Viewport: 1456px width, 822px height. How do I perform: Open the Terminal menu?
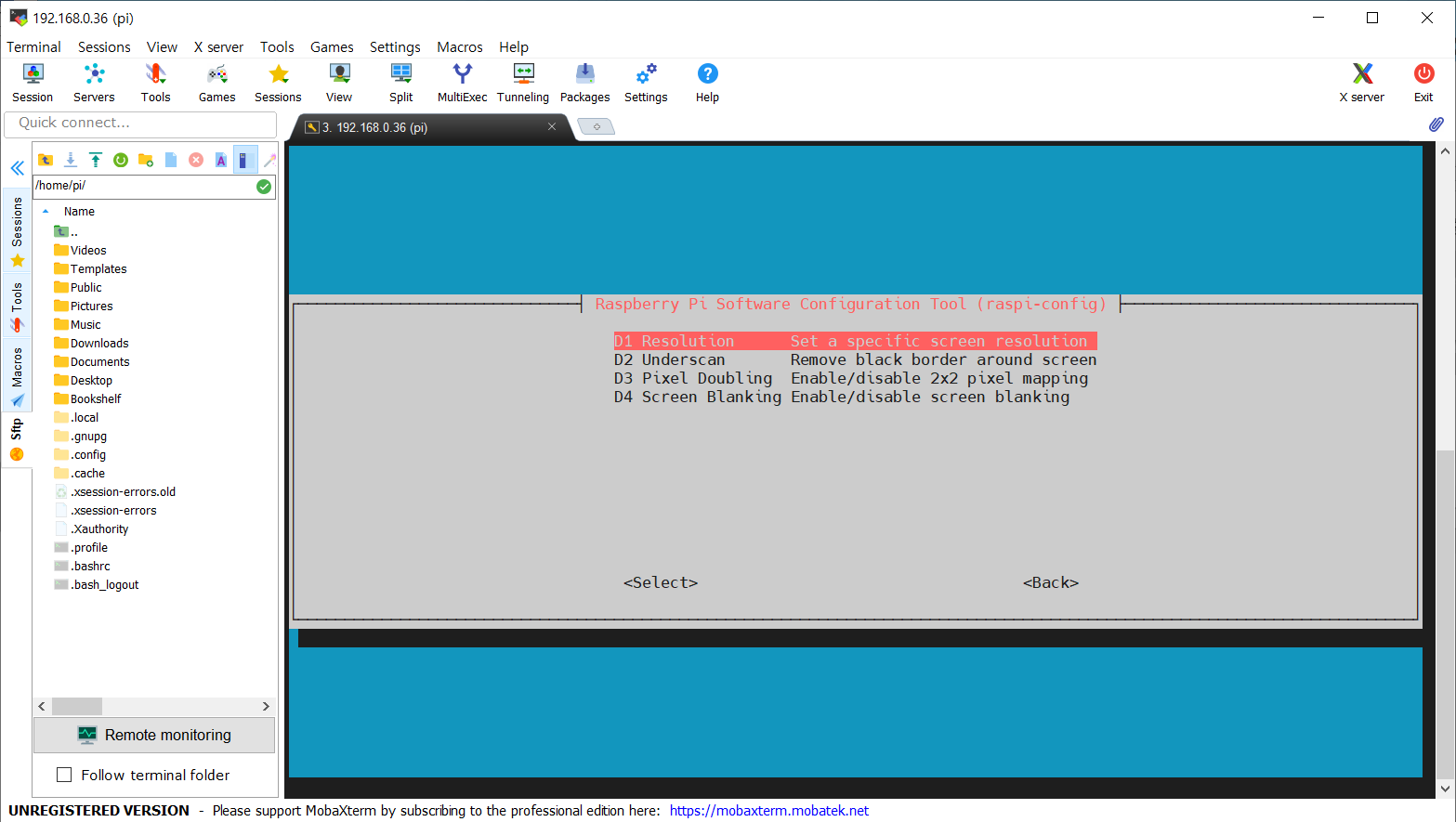[33, 46]
